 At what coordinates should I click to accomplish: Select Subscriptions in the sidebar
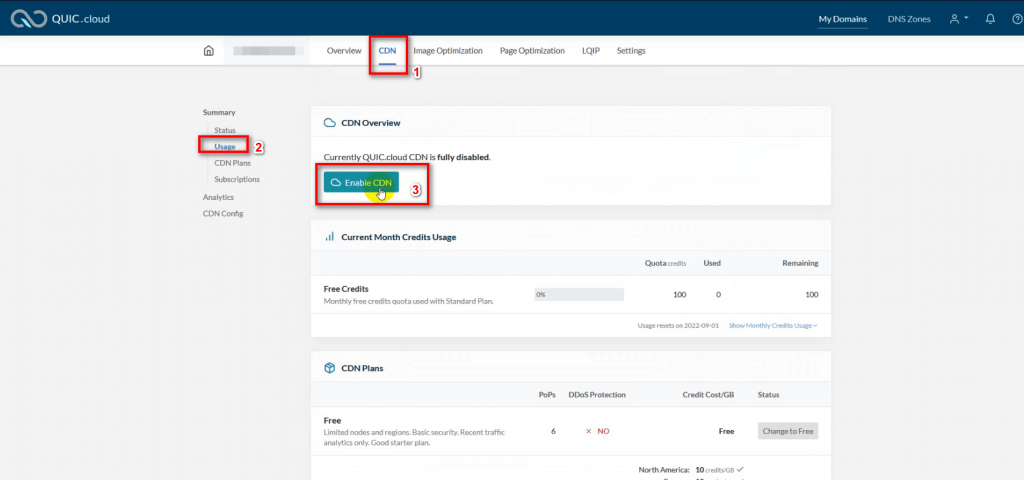tap(236, 179)
